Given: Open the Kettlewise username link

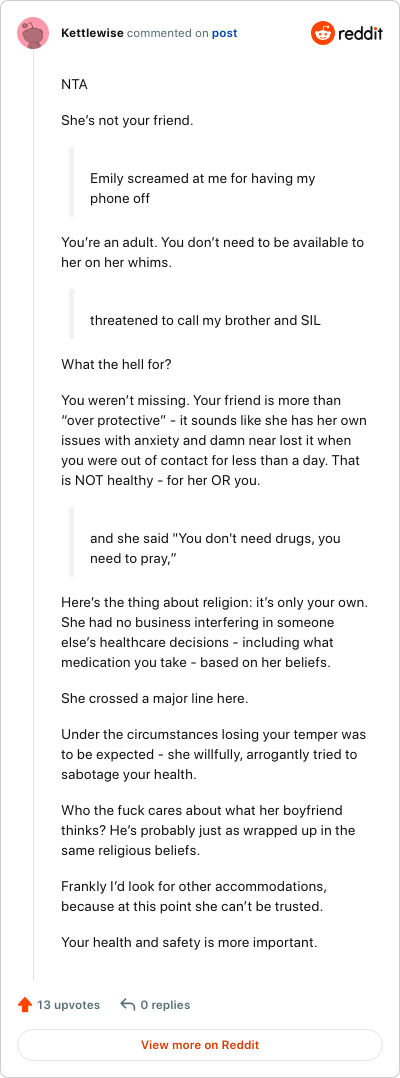Looking at the screenshot, I should (x=93, y=33).
